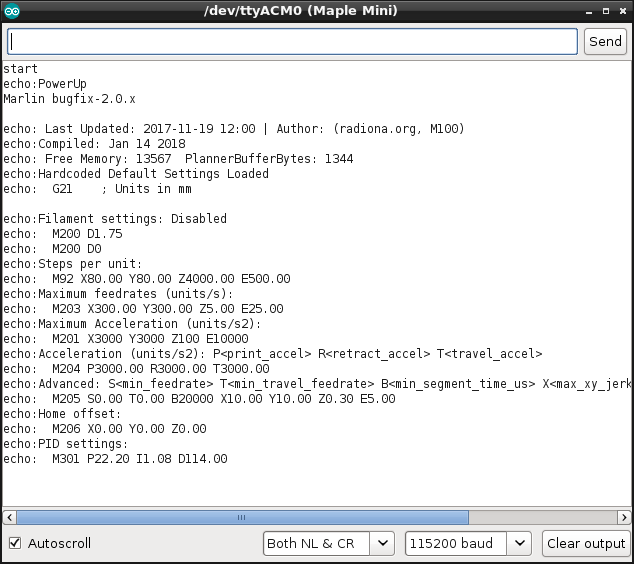Click the M92 steps per unit line
The image size is (634, 564).
pos(147,279)
